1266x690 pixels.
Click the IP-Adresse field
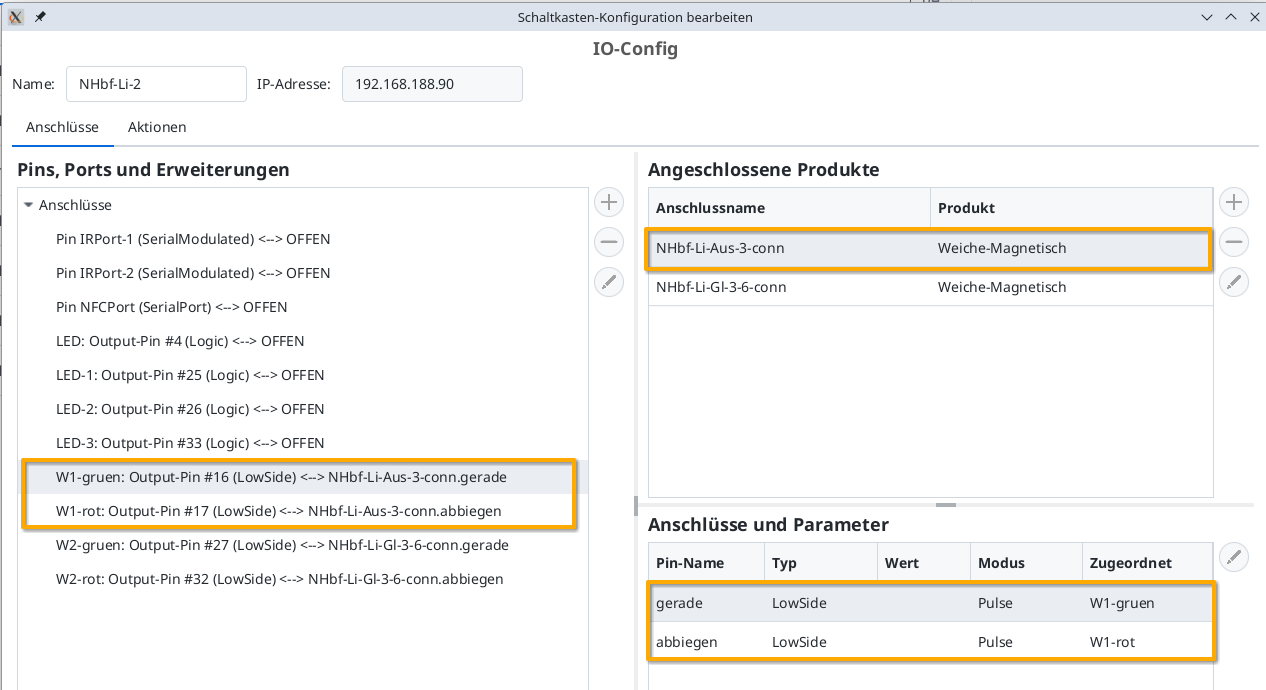coord(432,84)
